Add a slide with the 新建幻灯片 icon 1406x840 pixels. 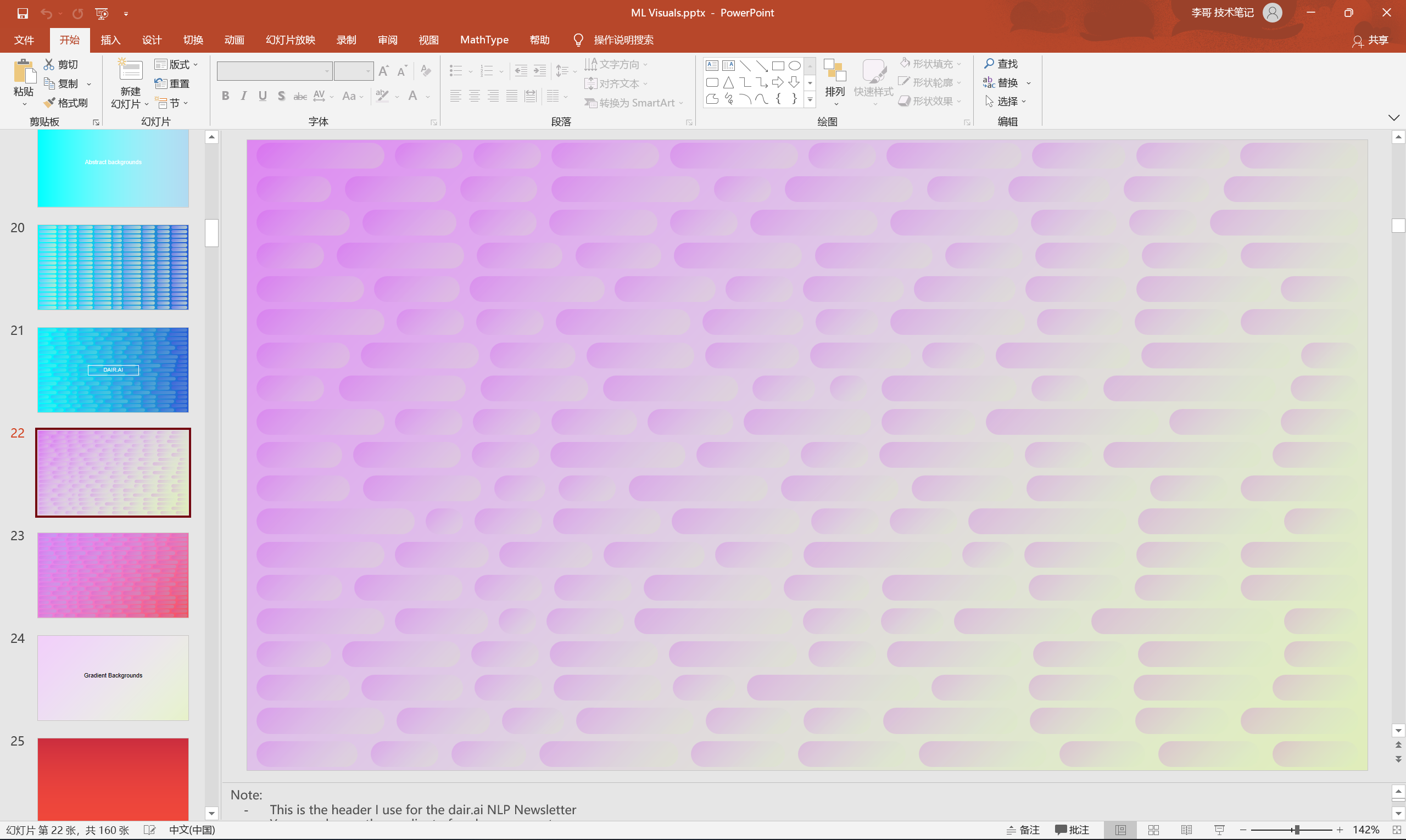point(130,70)
